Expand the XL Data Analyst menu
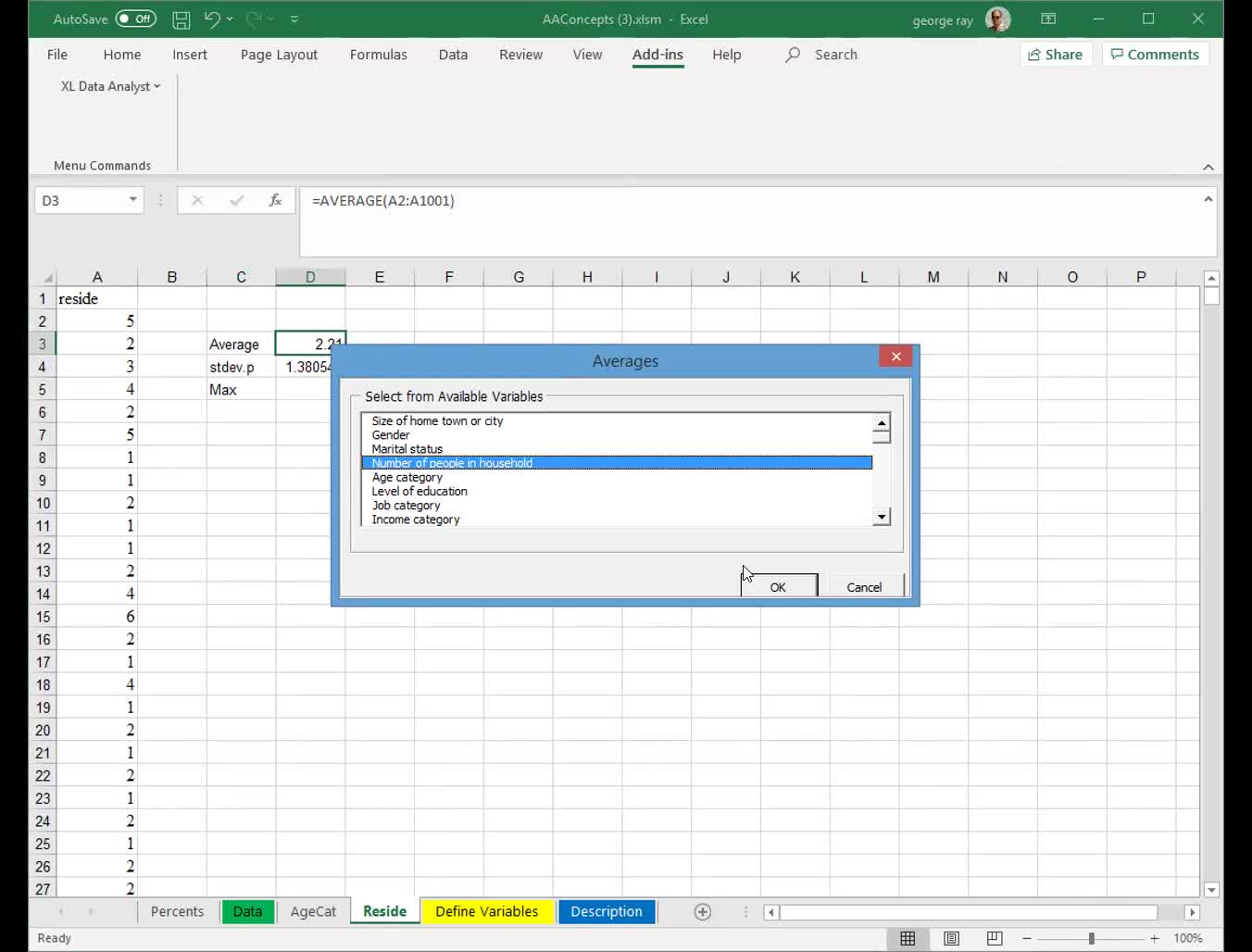 coord(110,86)
